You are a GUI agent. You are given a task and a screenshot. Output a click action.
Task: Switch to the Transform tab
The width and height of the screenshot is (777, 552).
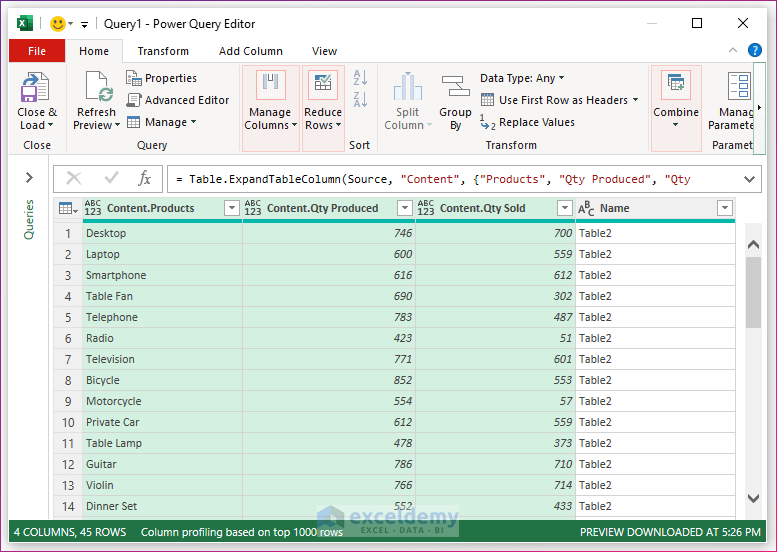click(x=163, y=51)
